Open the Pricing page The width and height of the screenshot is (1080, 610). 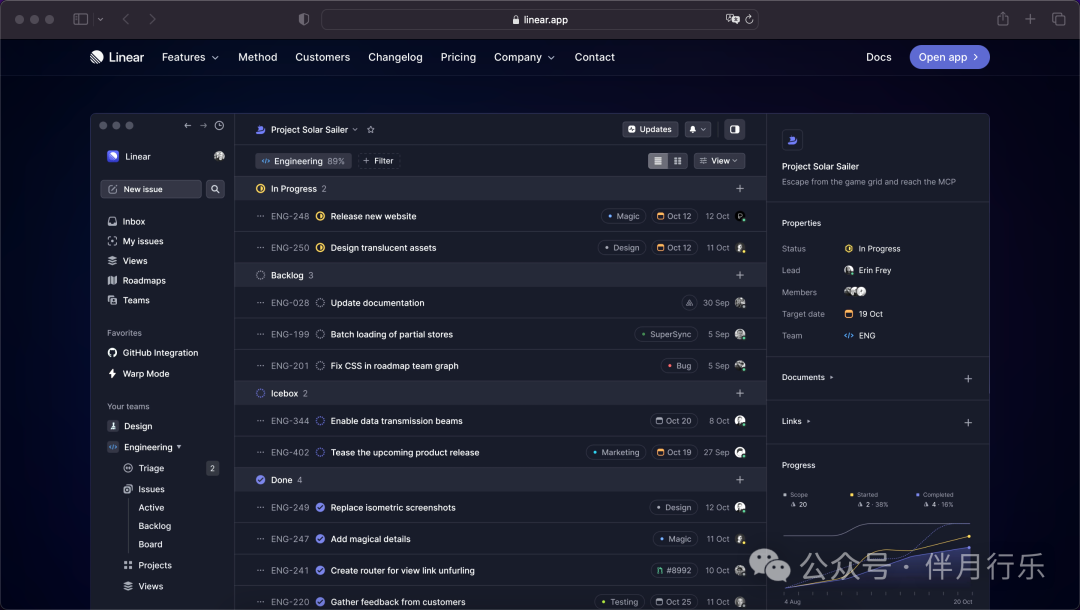point(458,57)
